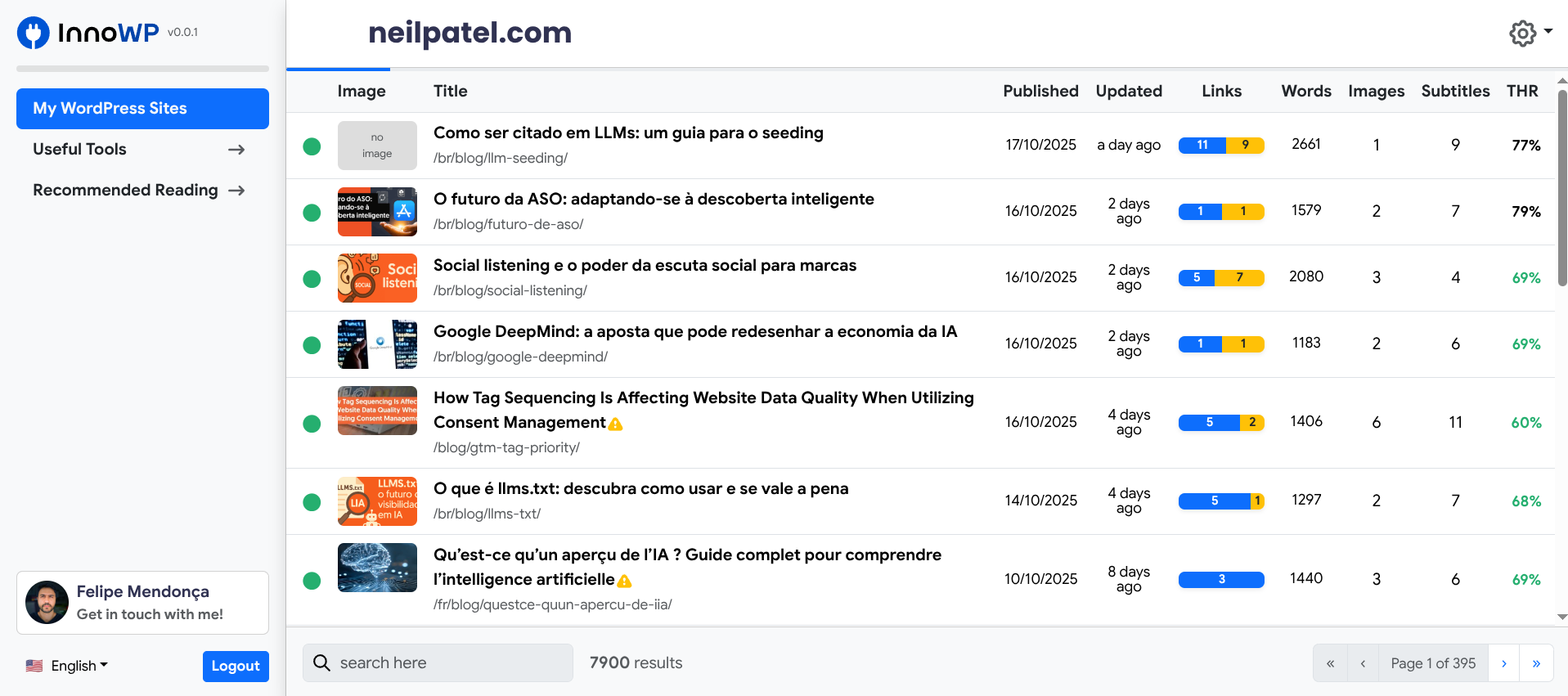Click the Logout button
Viewport: 1568px width, 696px height.
point(236,666)
